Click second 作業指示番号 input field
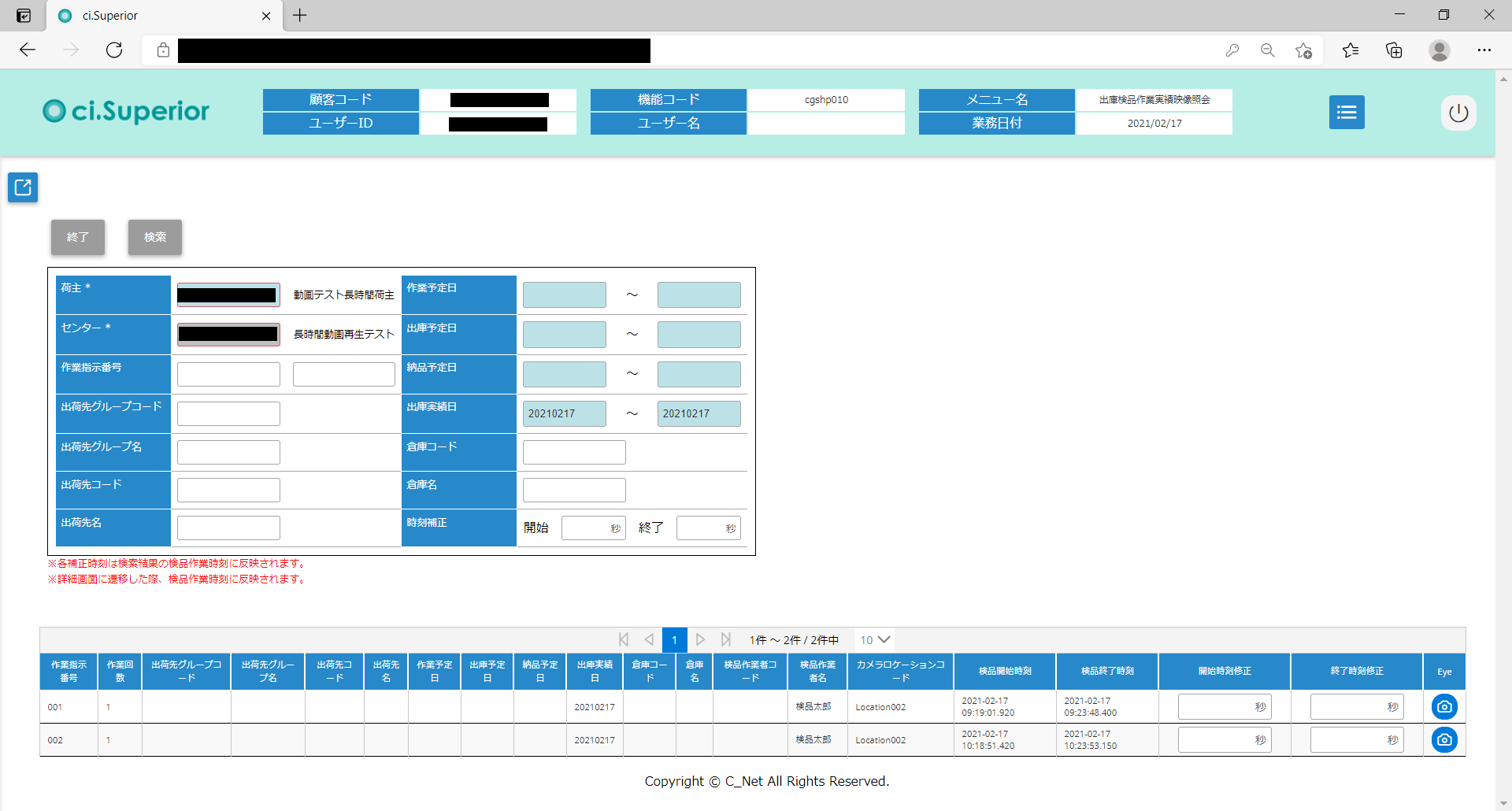This screenshot has width=1512, height=811. (344, 374)
